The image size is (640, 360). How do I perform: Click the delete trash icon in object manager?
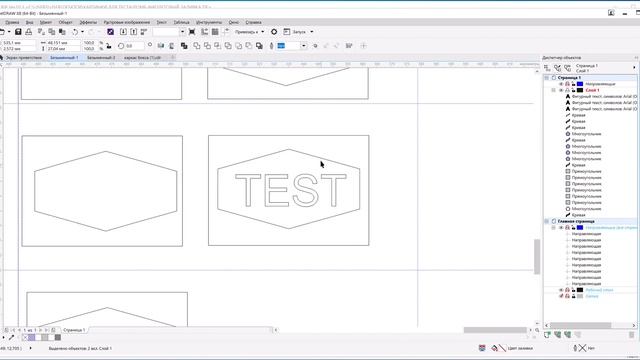point(632,335)
